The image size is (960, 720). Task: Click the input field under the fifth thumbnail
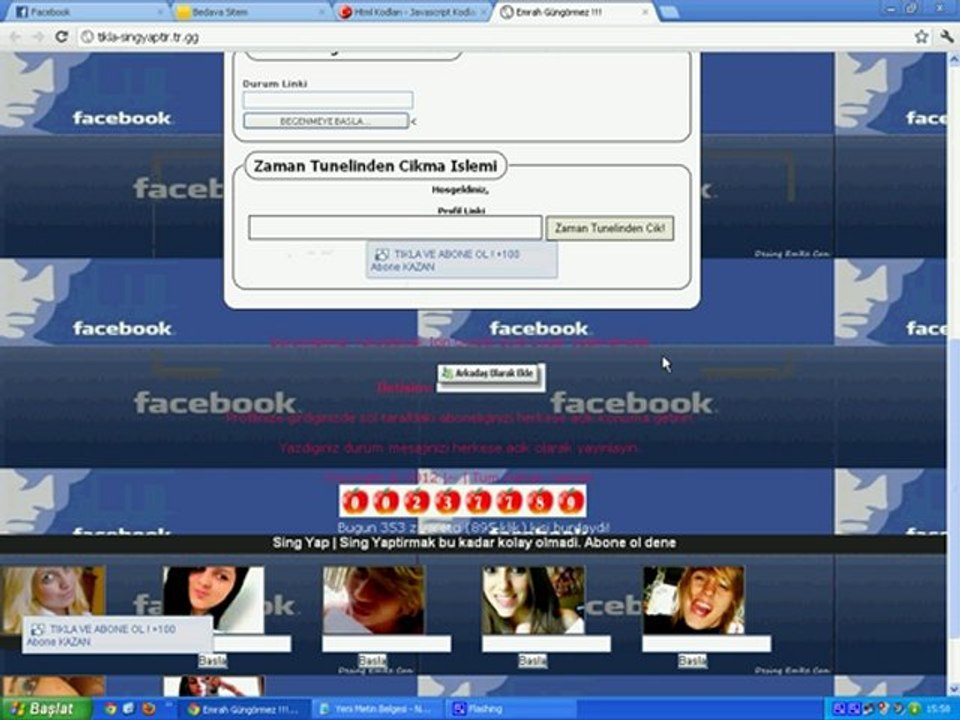click(706, 643)
